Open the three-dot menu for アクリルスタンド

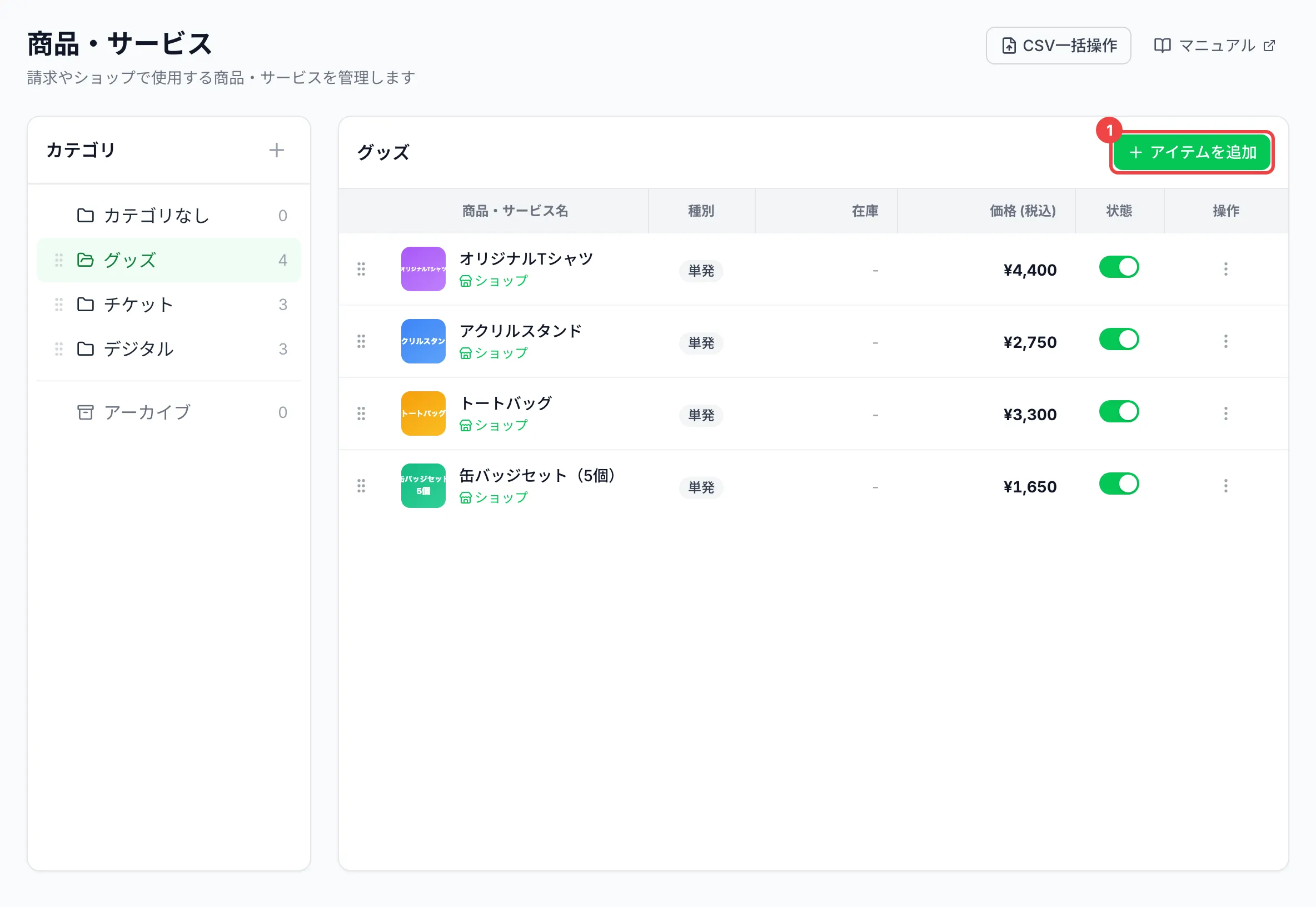click(x=1225, y=341)
